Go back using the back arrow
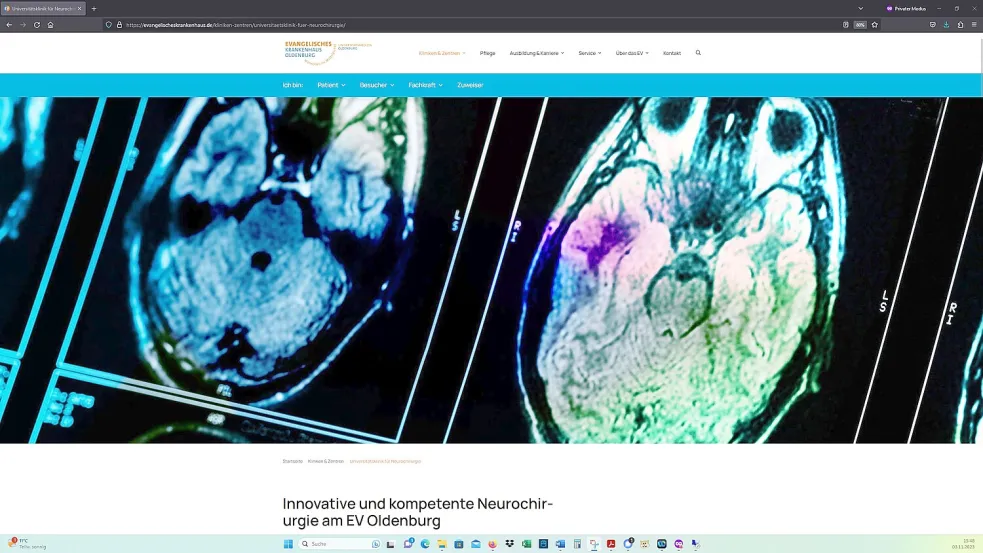The image size is (983, 553). coord(9,24)
